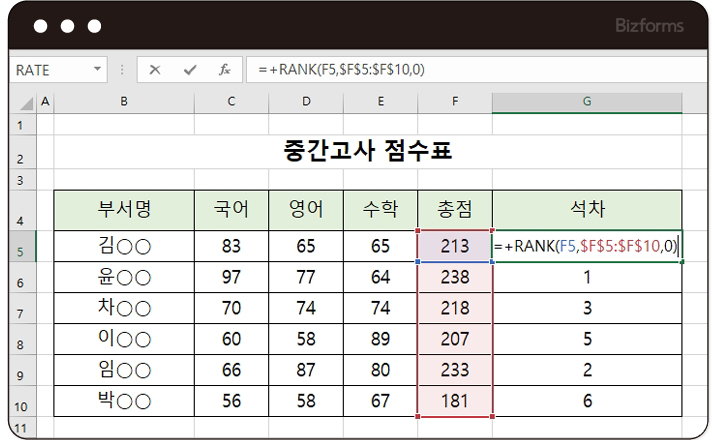Click the Enter checkmark icon in formula bar
The height and width of the screenshot is (440, 715).
tap(190, 70)
